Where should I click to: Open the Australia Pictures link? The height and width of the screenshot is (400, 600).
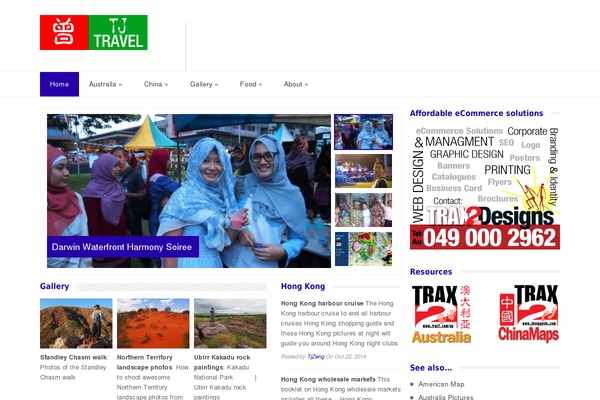pos(445,397)
